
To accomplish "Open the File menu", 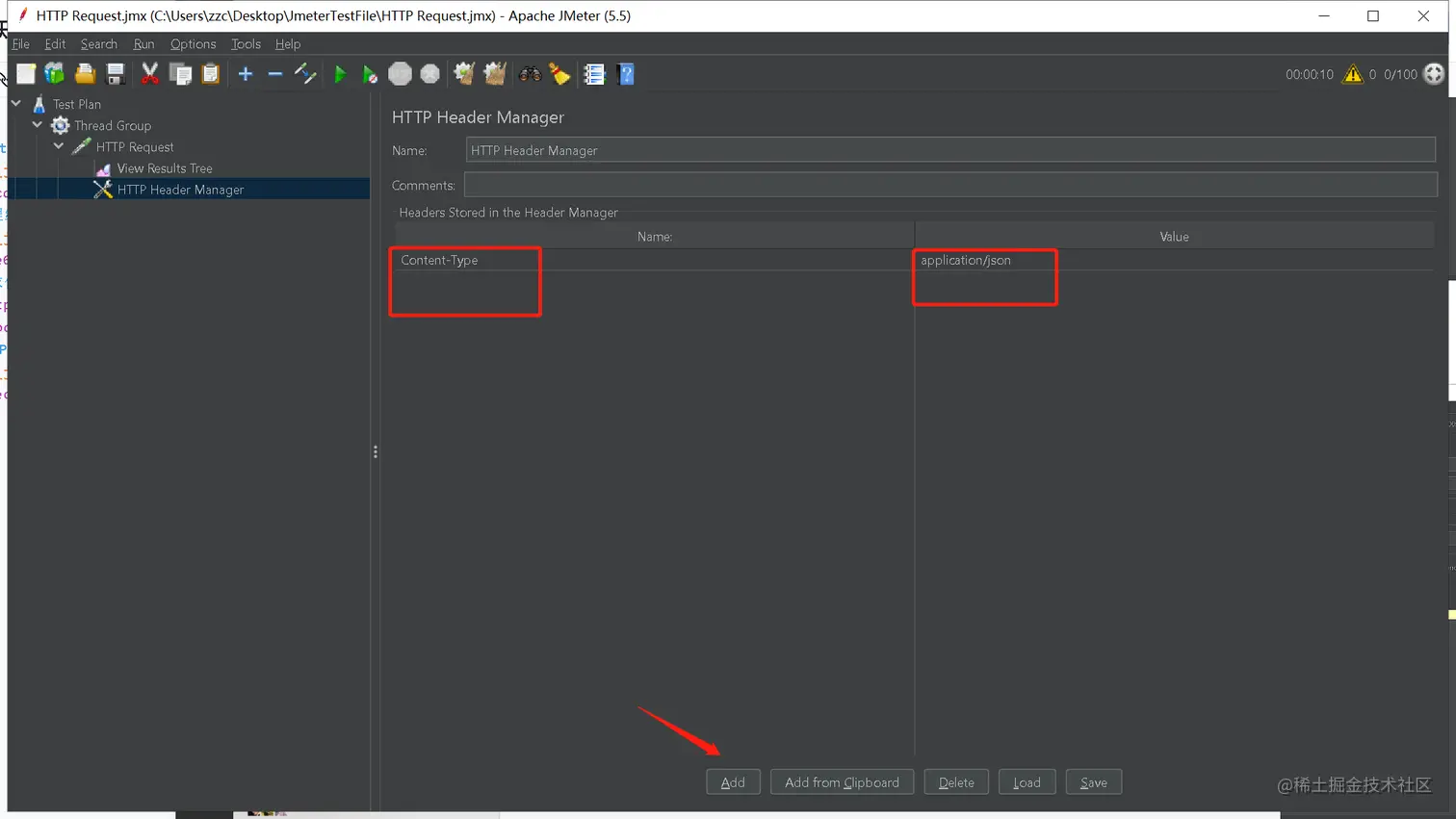I will click(x=20, y=44).
